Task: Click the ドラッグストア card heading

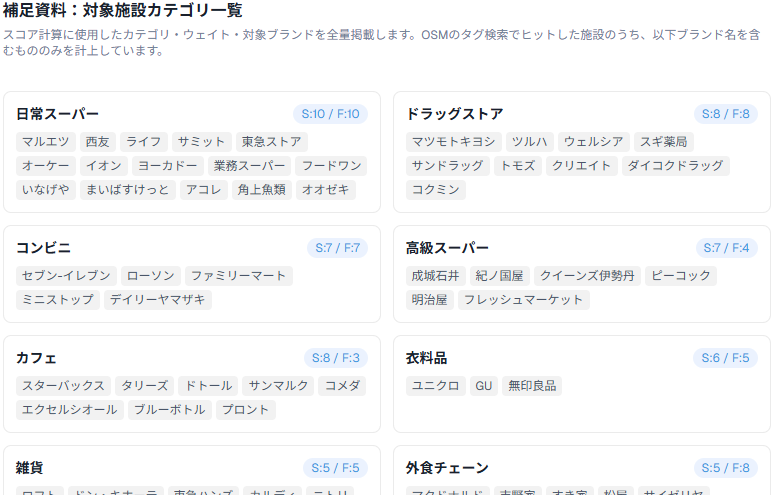Action: (x=454, y=114)
